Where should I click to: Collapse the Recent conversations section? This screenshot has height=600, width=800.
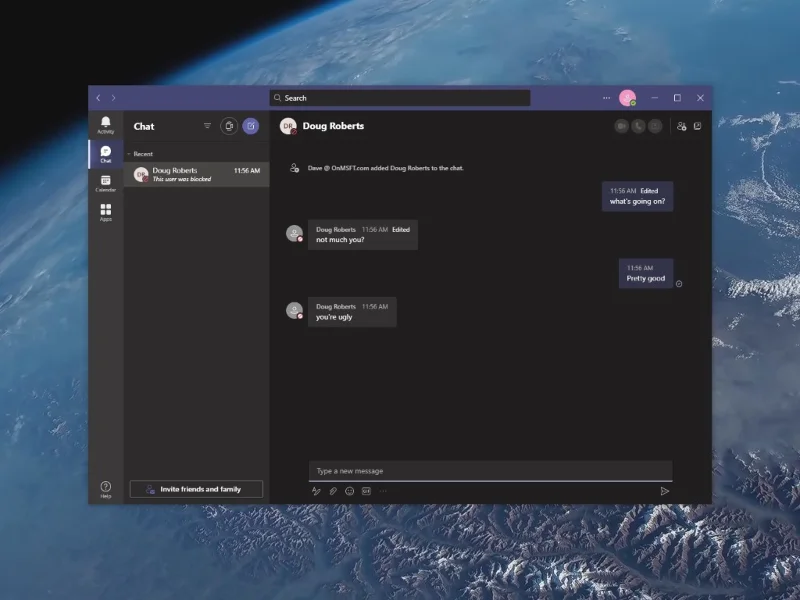coord(130,153)
